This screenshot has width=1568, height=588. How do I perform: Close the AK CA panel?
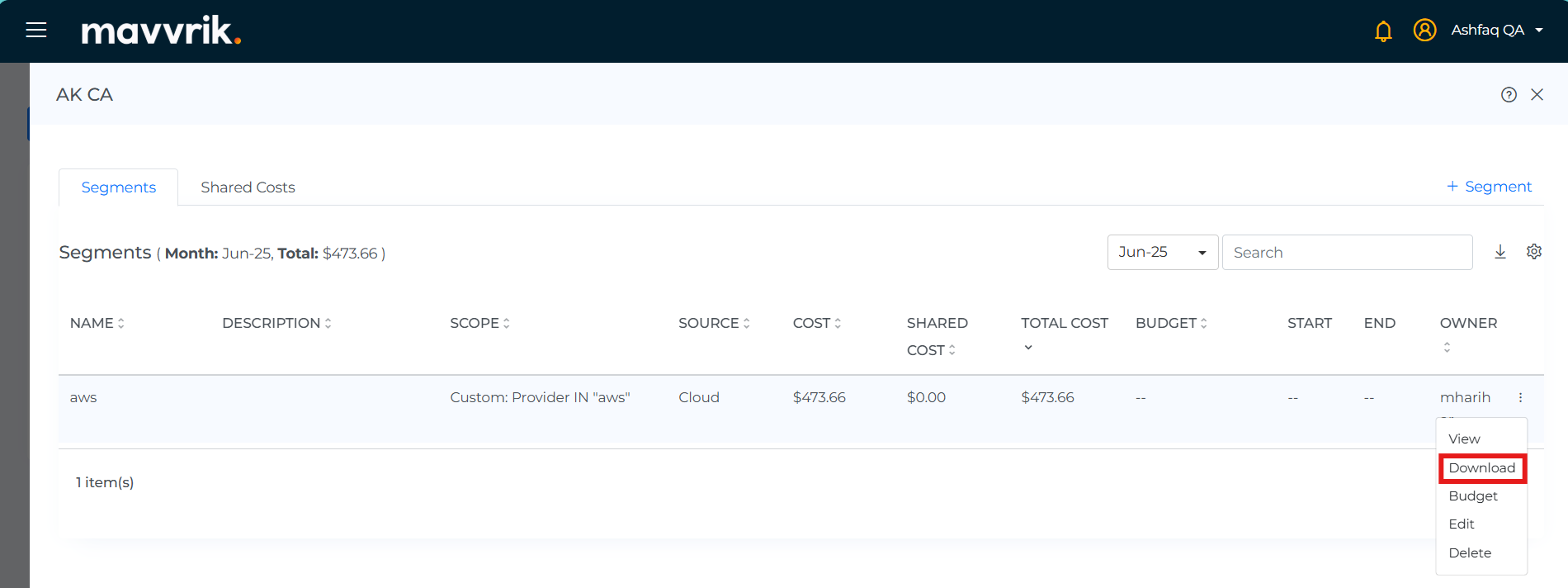click(x=1537, y=95)
